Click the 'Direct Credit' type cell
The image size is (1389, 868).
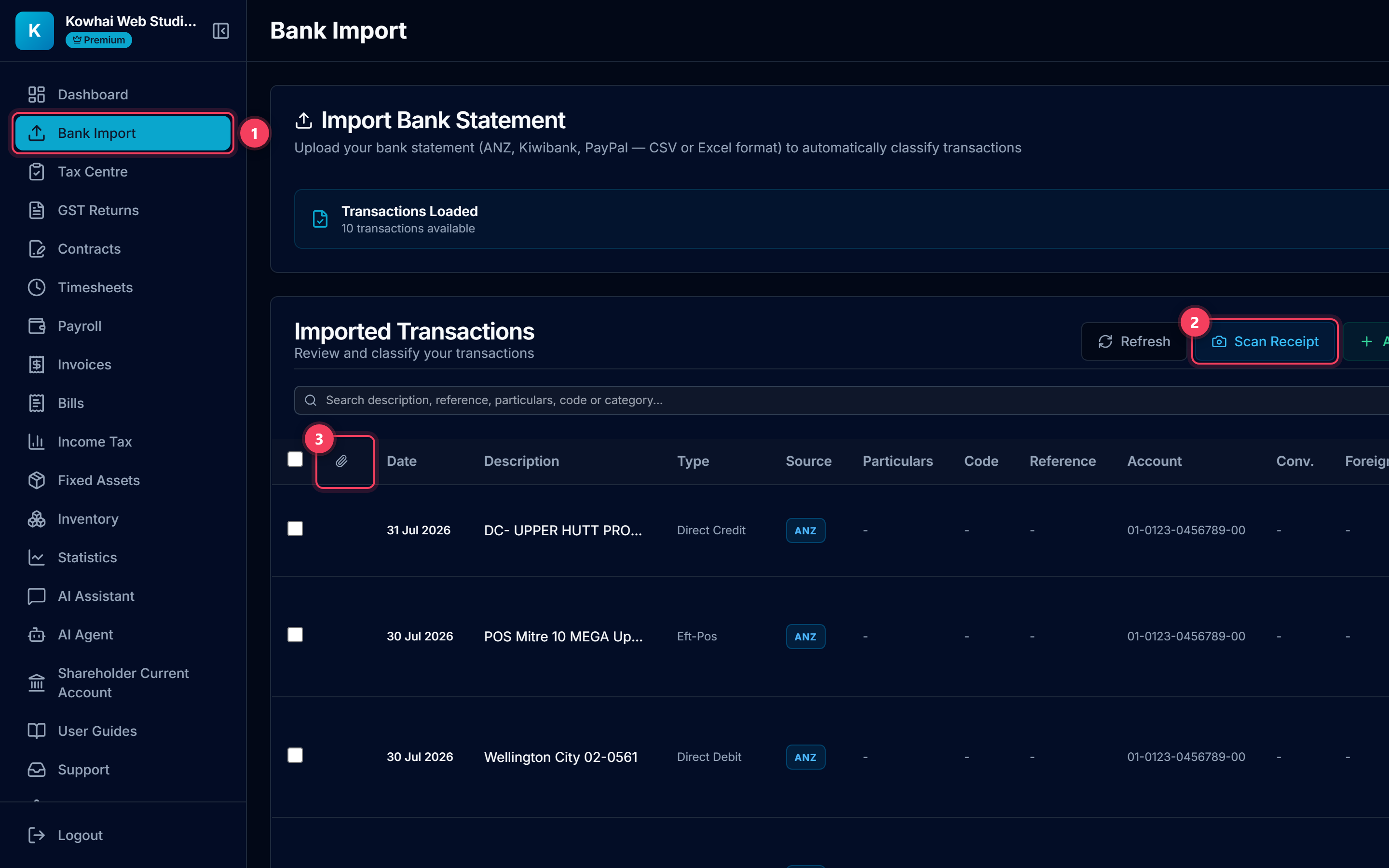pos(711,530)
